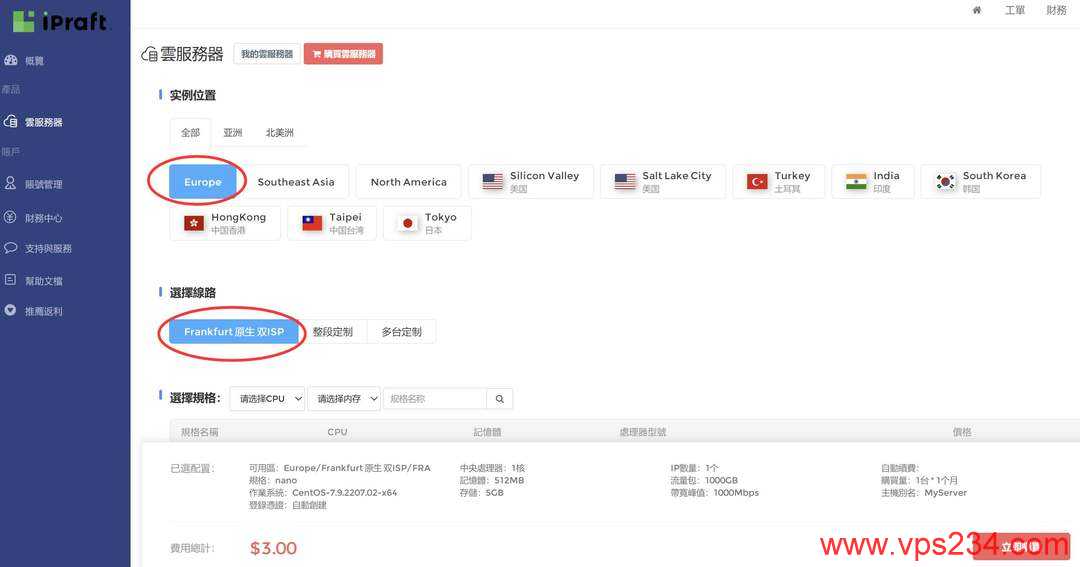Select the Europe location option
The image size is (1080, 567).
coord(203,182)
